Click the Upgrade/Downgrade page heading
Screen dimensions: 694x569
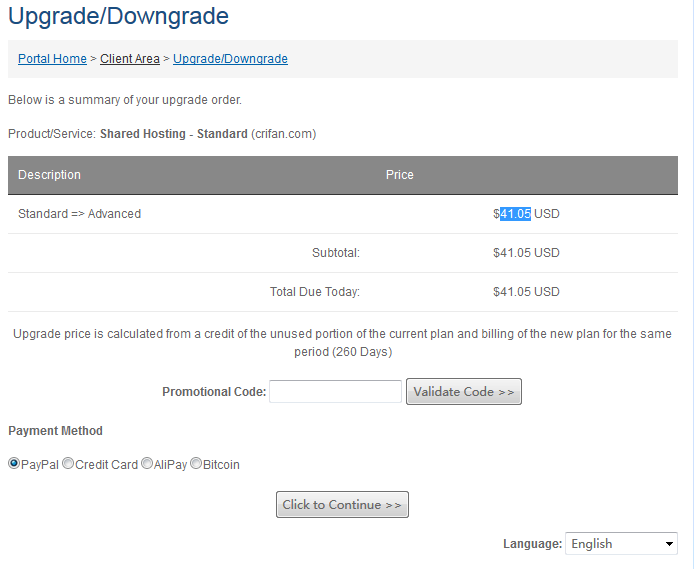[x=118, y=16]
